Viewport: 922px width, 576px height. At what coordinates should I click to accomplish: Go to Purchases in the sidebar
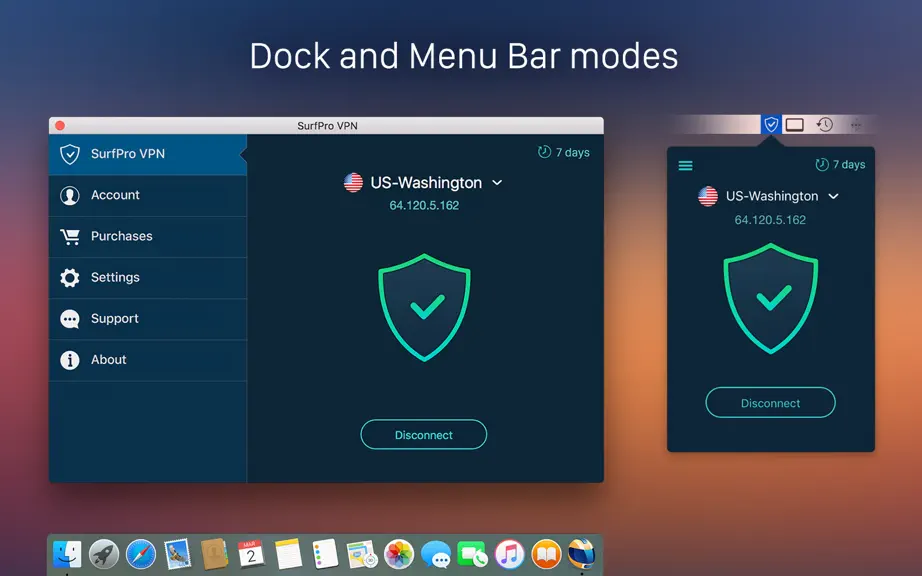click(x=148, y=236)
